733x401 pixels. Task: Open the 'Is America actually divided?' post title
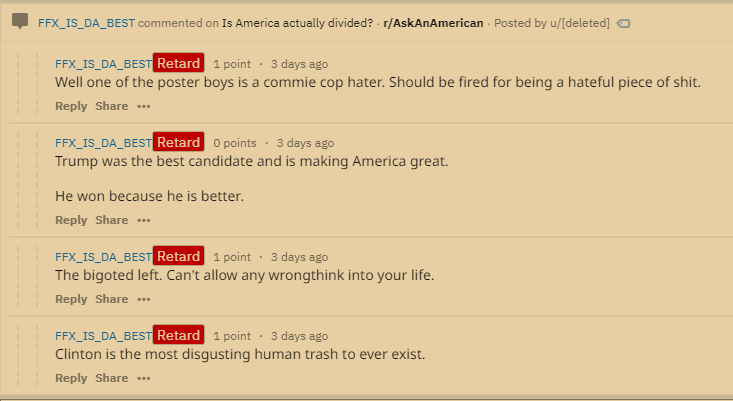coord(297,23)
